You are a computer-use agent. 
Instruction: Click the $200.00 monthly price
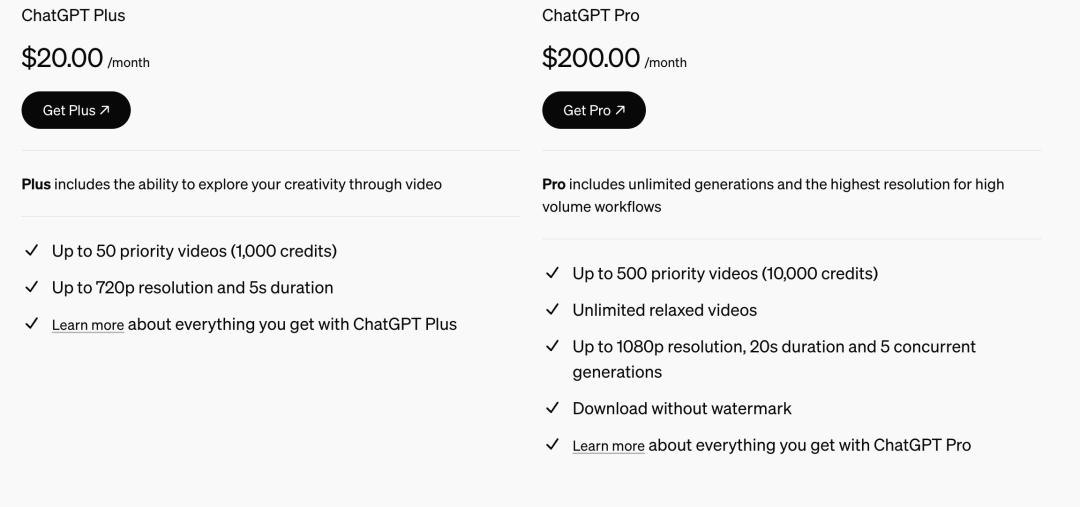click(x=591, y=58)
